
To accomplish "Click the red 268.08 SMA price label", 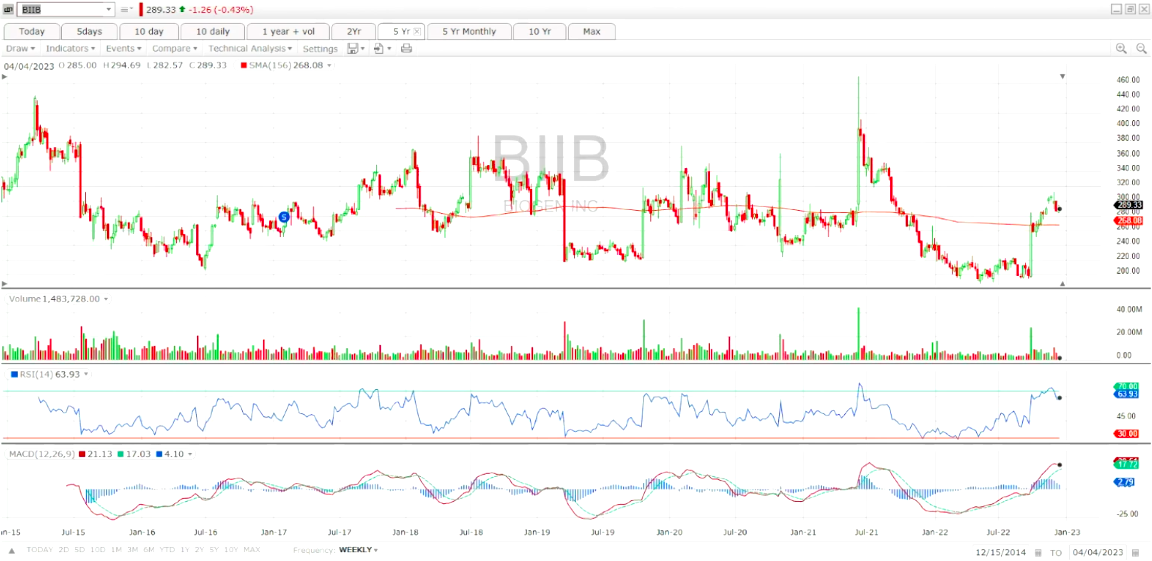I will coord(1127,220).
